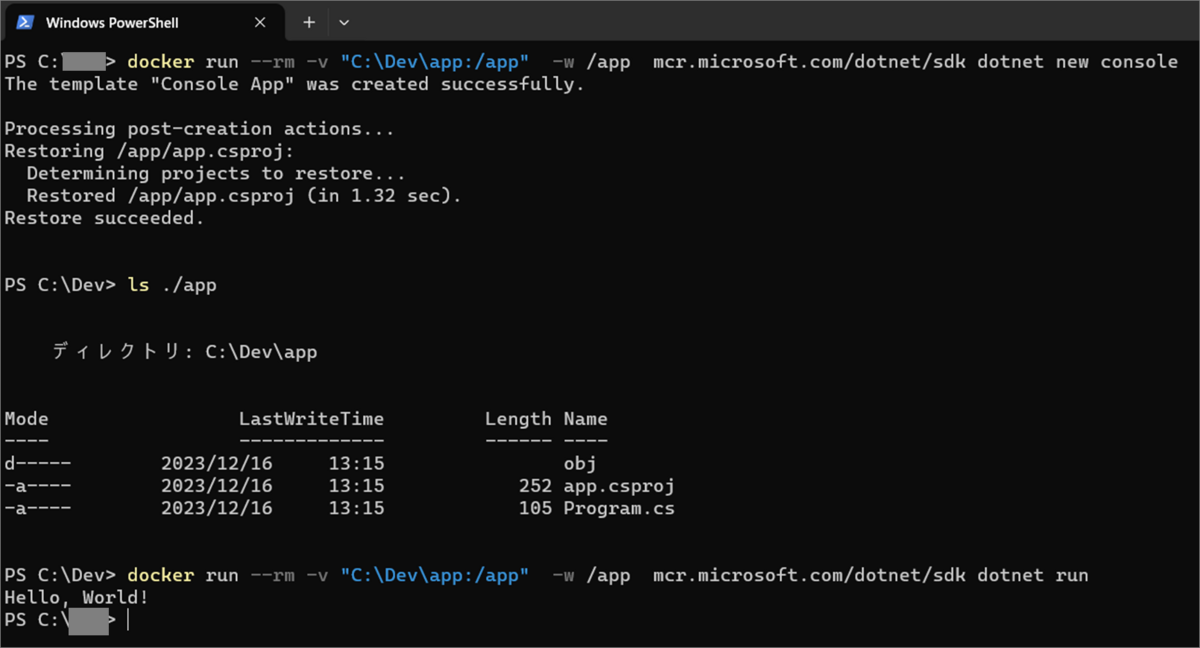Click the 'Console App' created successfully message

294,84
